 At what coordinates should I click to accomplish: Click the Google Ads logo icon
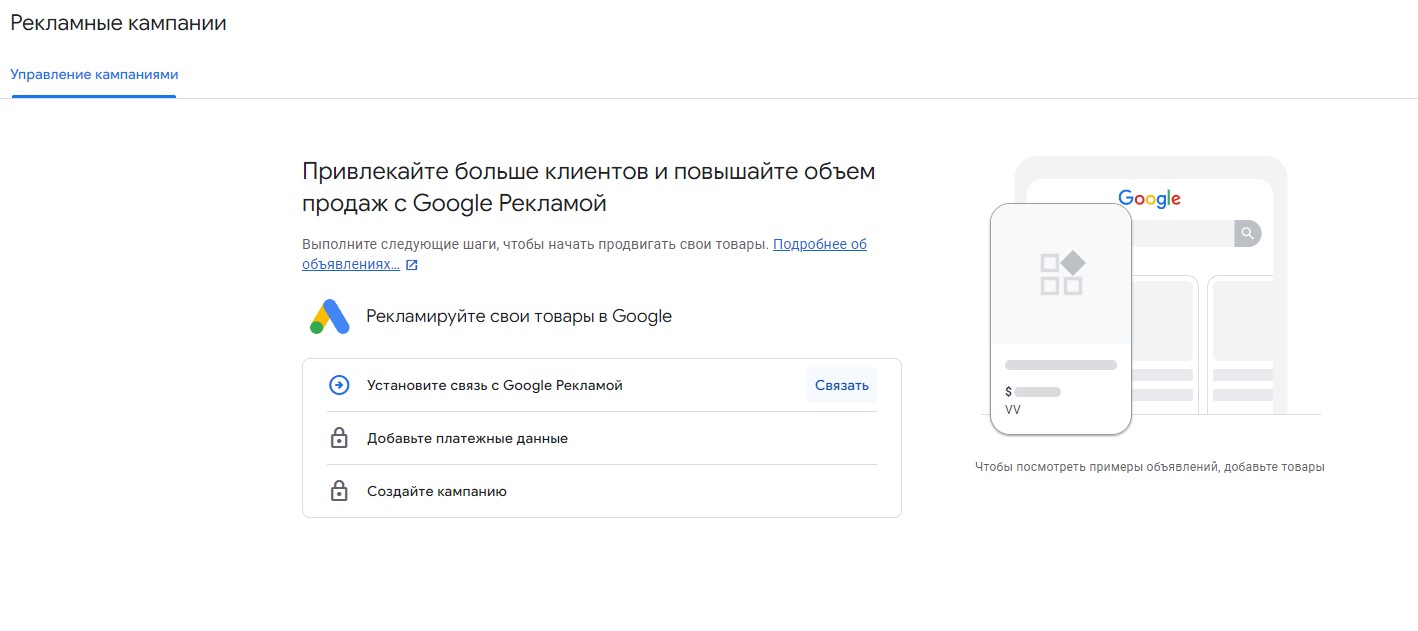click(329, 317)
